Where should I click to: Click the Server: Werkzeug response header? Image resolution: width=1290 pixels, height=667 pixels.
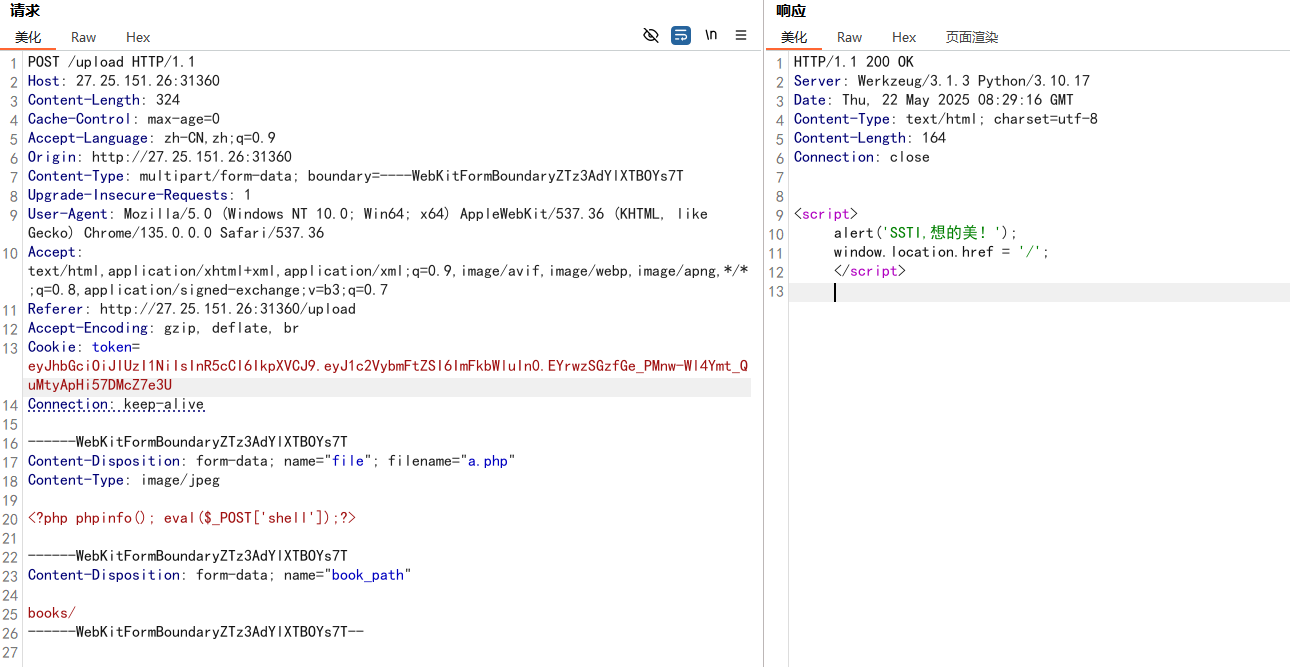pyautogui.click(x=942, y=81)
